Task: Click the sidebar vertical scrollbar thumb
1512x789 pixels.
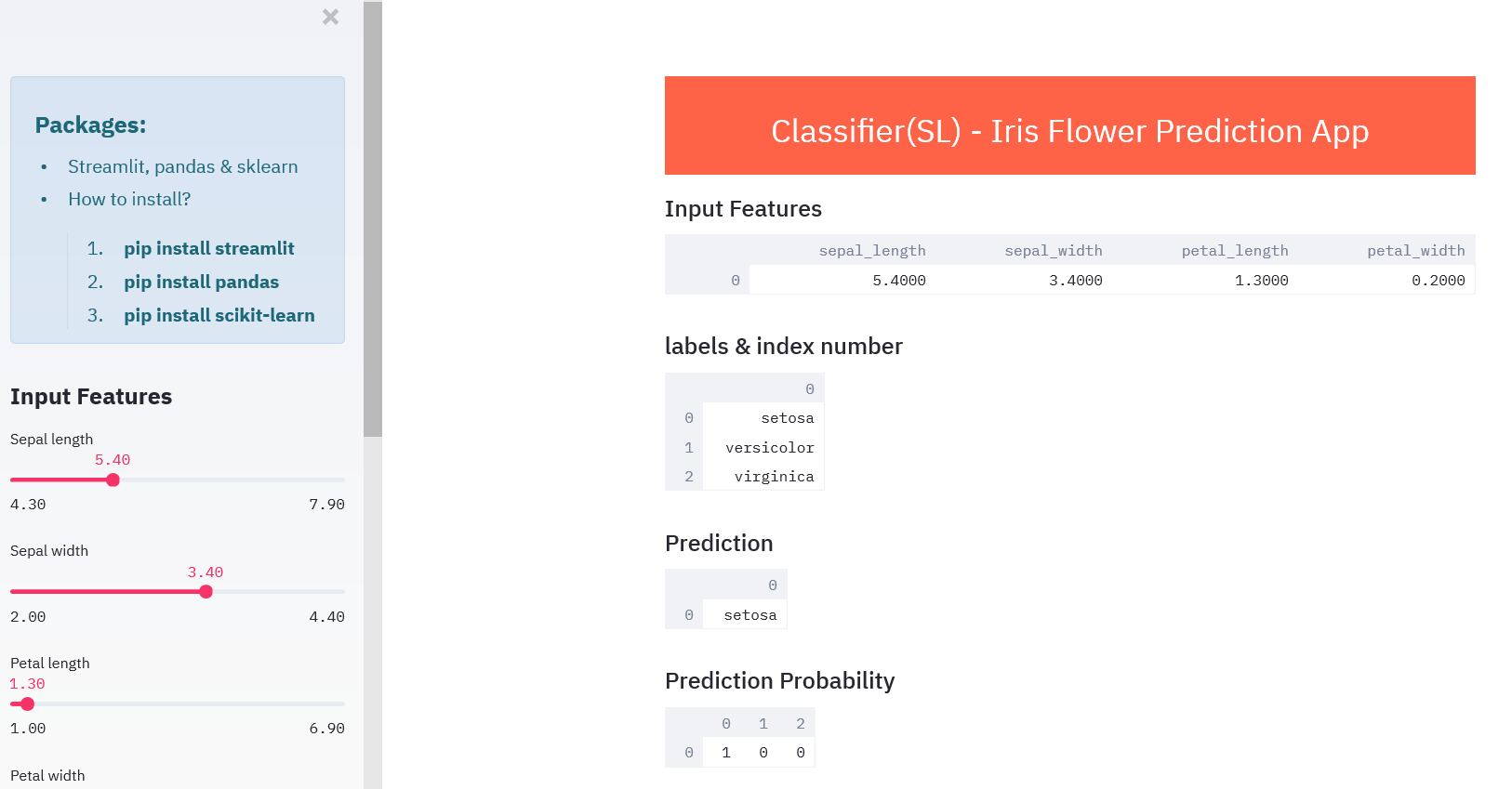Action: tap(372, 218)
